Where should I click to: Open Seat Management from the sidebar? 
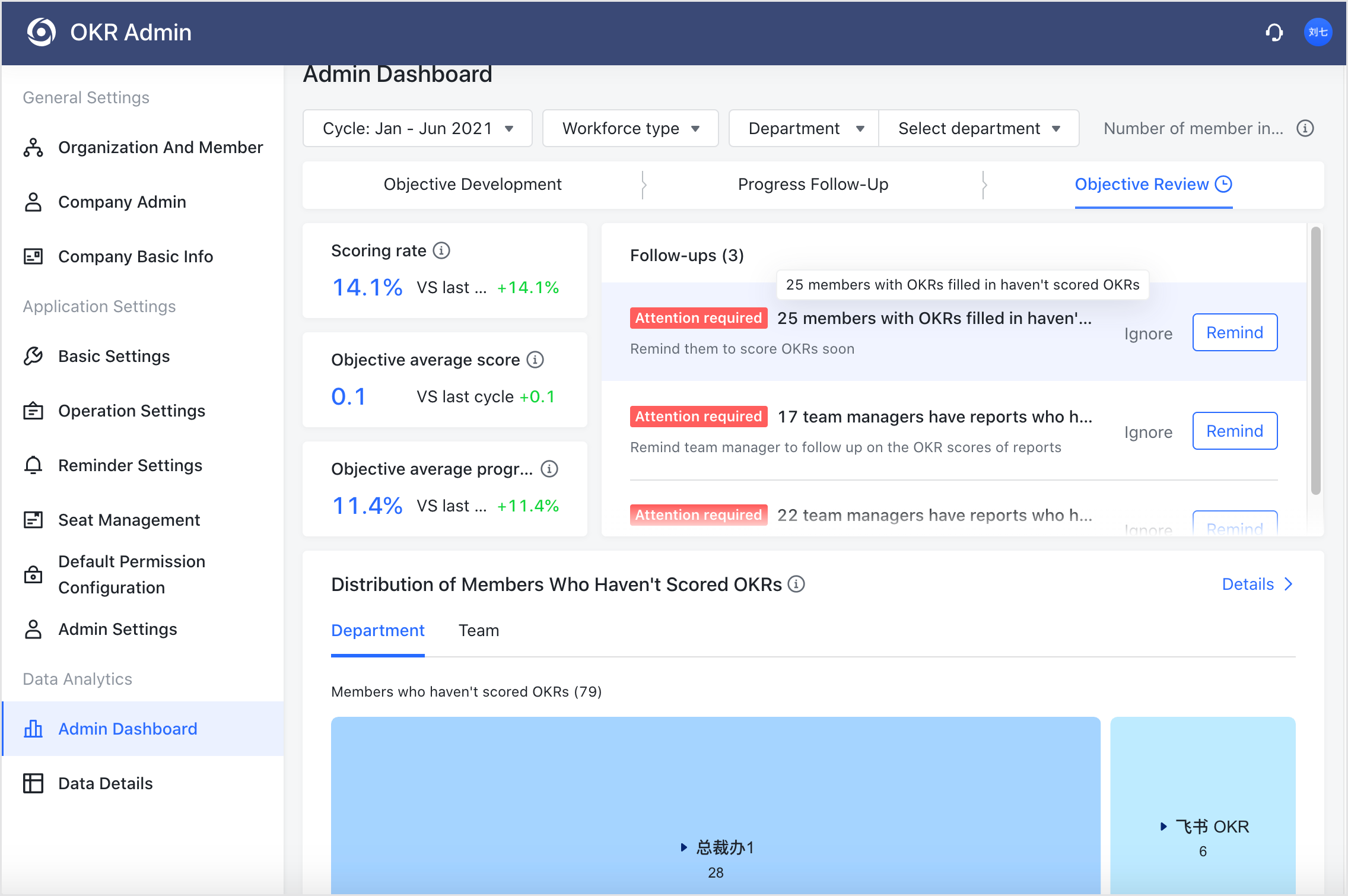[x=128, y=519]
